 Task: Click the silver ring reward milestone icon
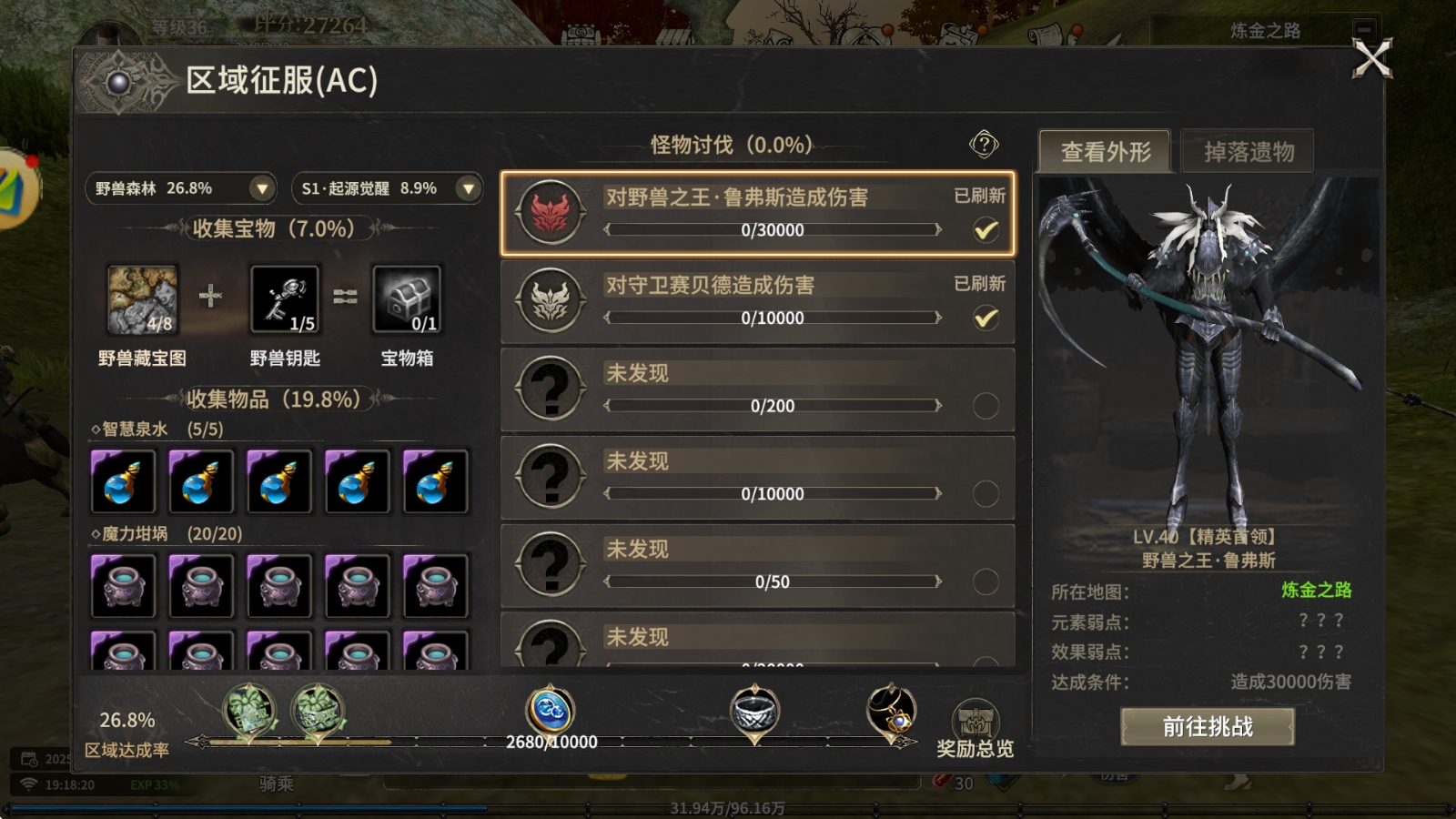pos(754,712)
